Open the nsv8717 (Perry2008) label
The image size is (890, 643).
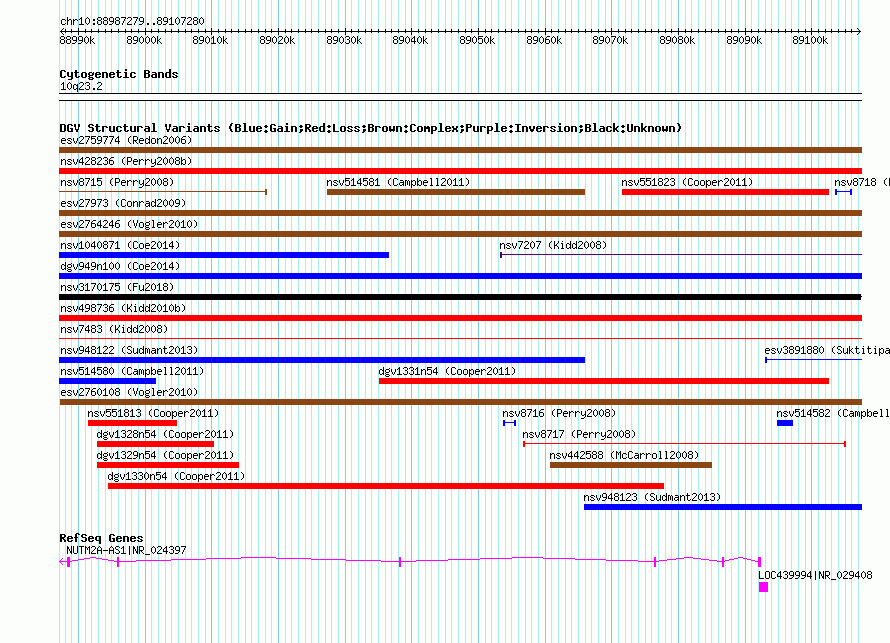tap(579, 434)
